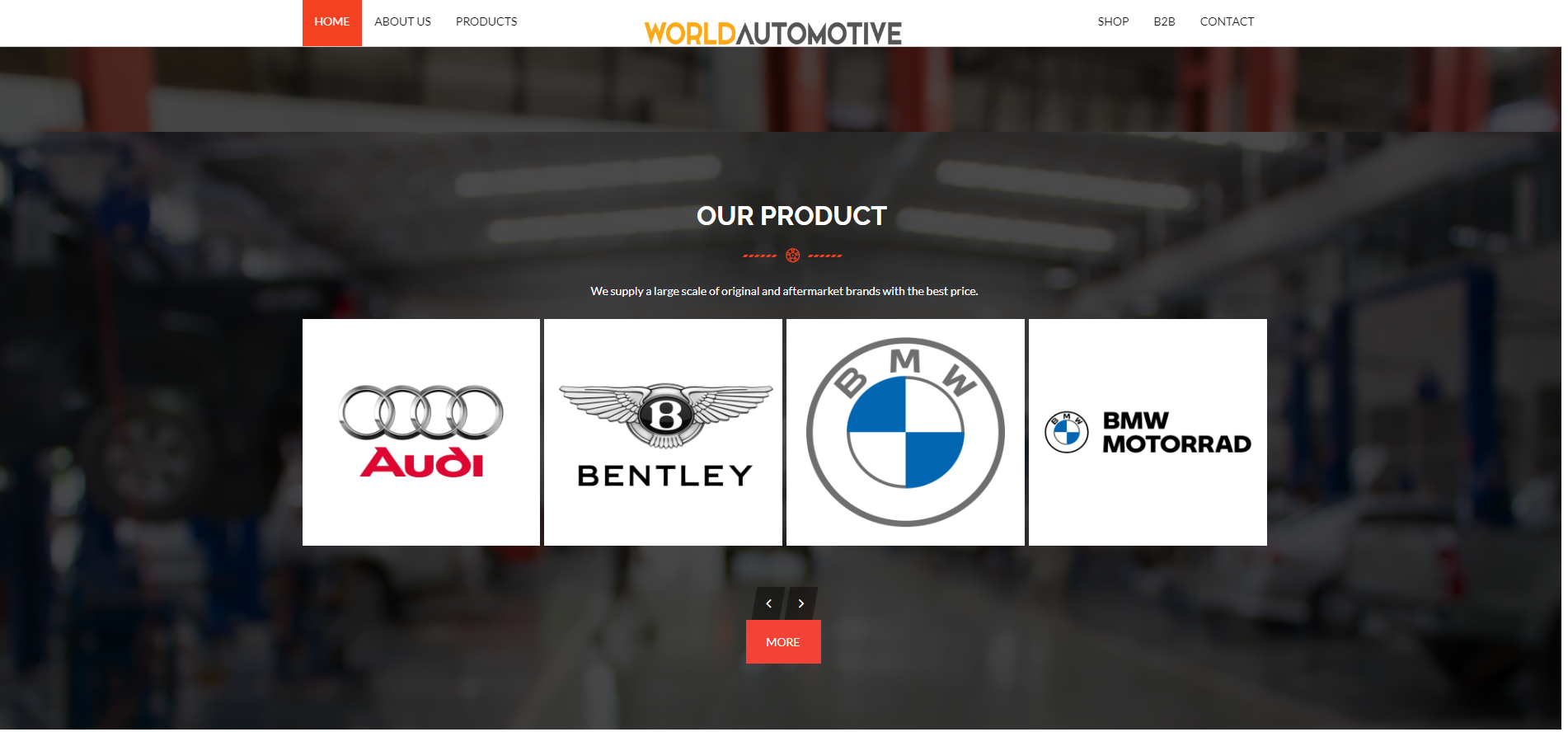This screenshot has width=1568, height=732.
Task: Click the World Automotive site logo
Action: point(773,33)
